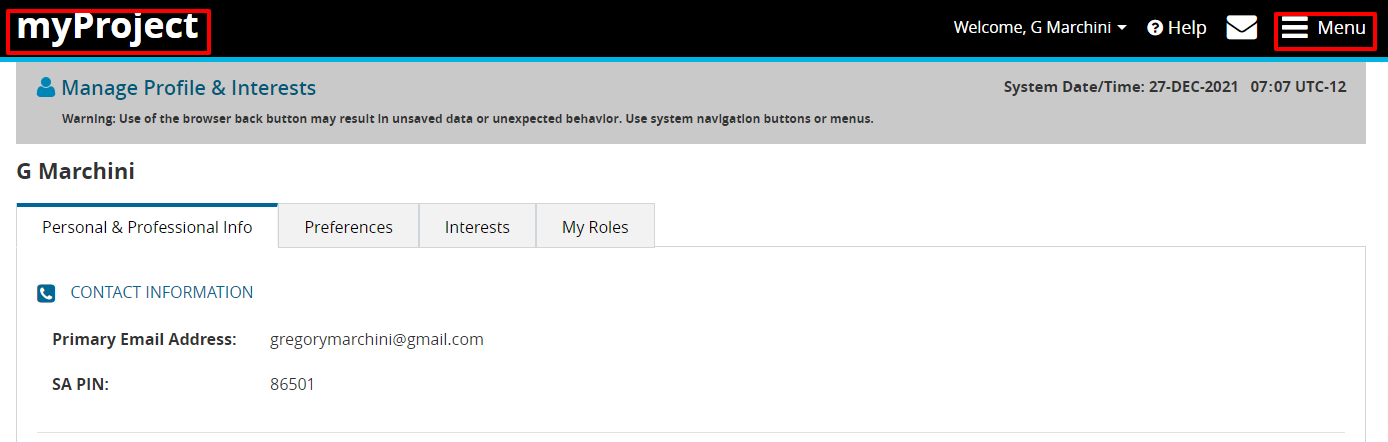Viewport: 1388px width, 442px height.
Task: Click the CONTACT INFORMATION section heading
Action: [162, 293]
